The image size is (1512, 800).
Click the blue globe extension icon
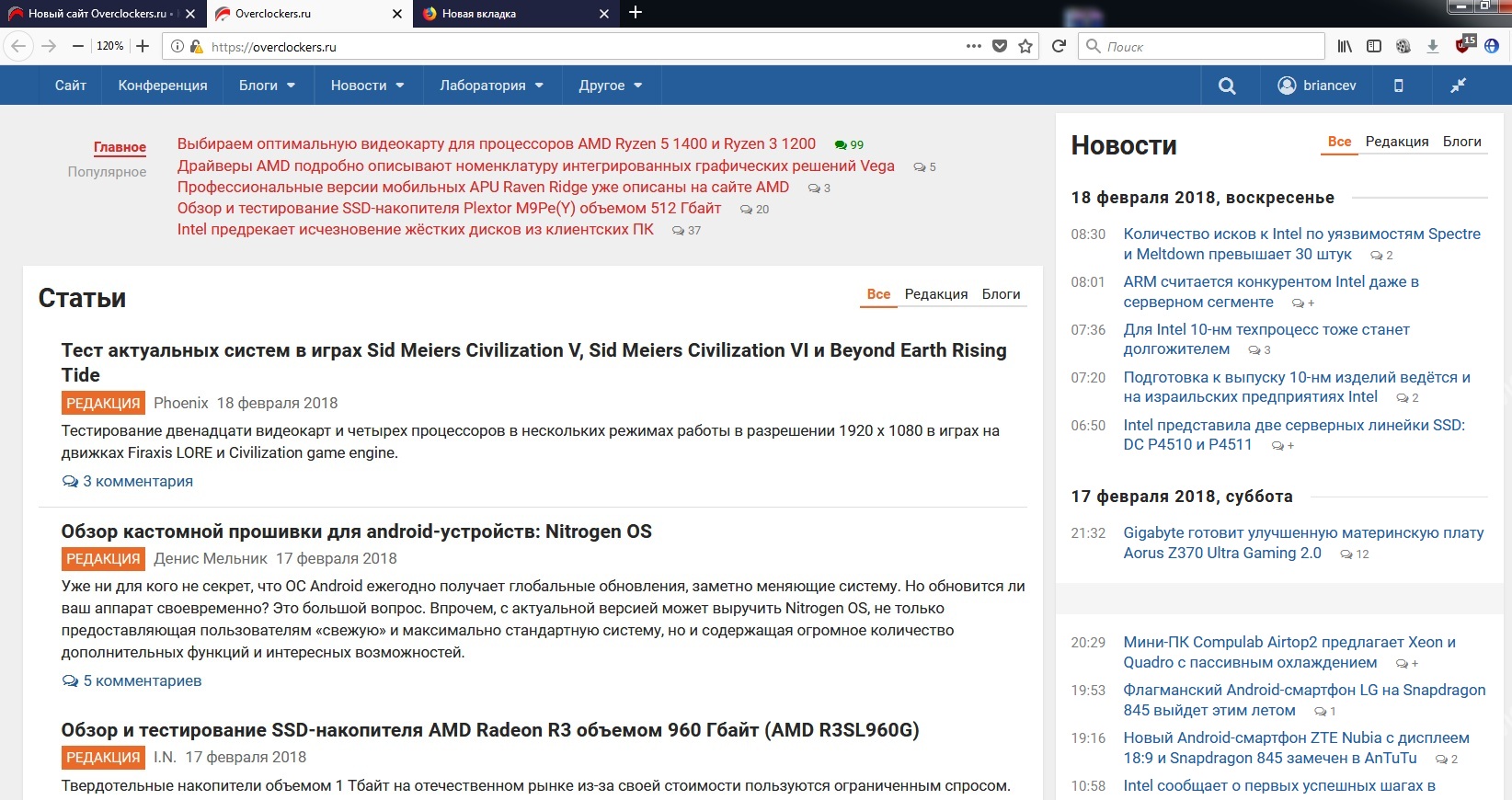coord(1492,46)
